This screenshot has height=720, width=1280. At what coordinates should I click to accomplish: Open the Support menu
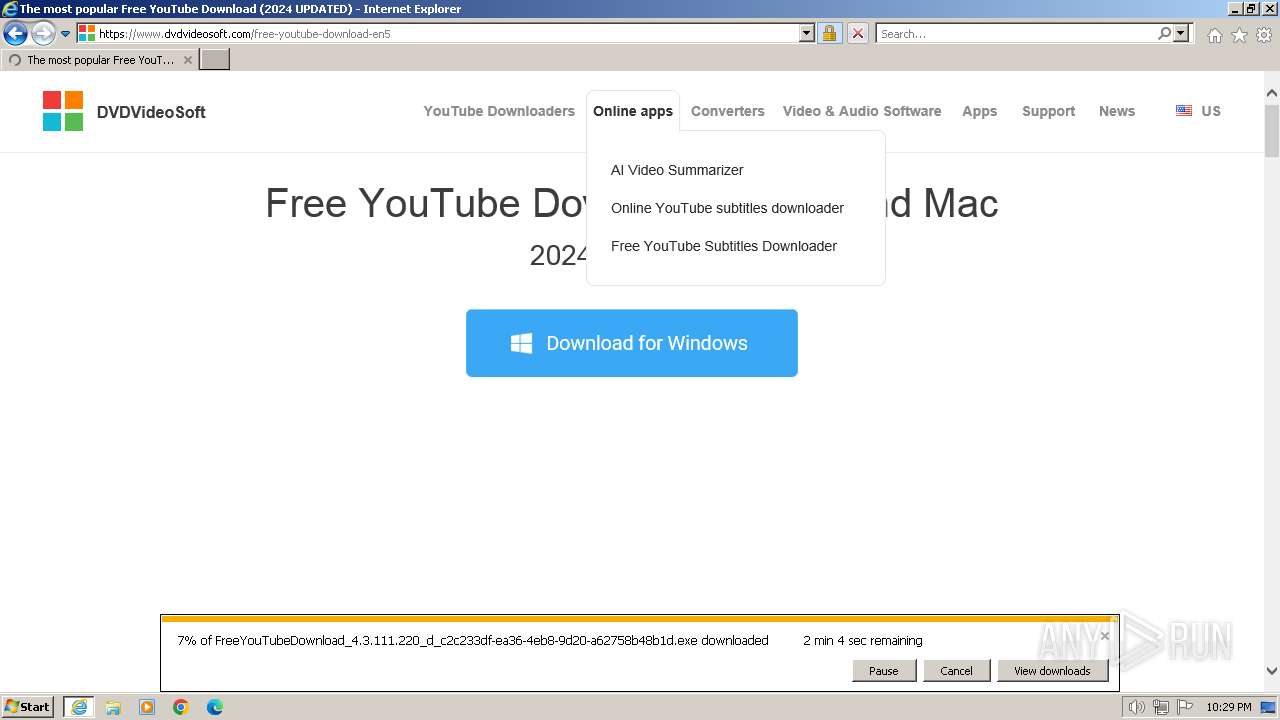[x=1049, y=111]
